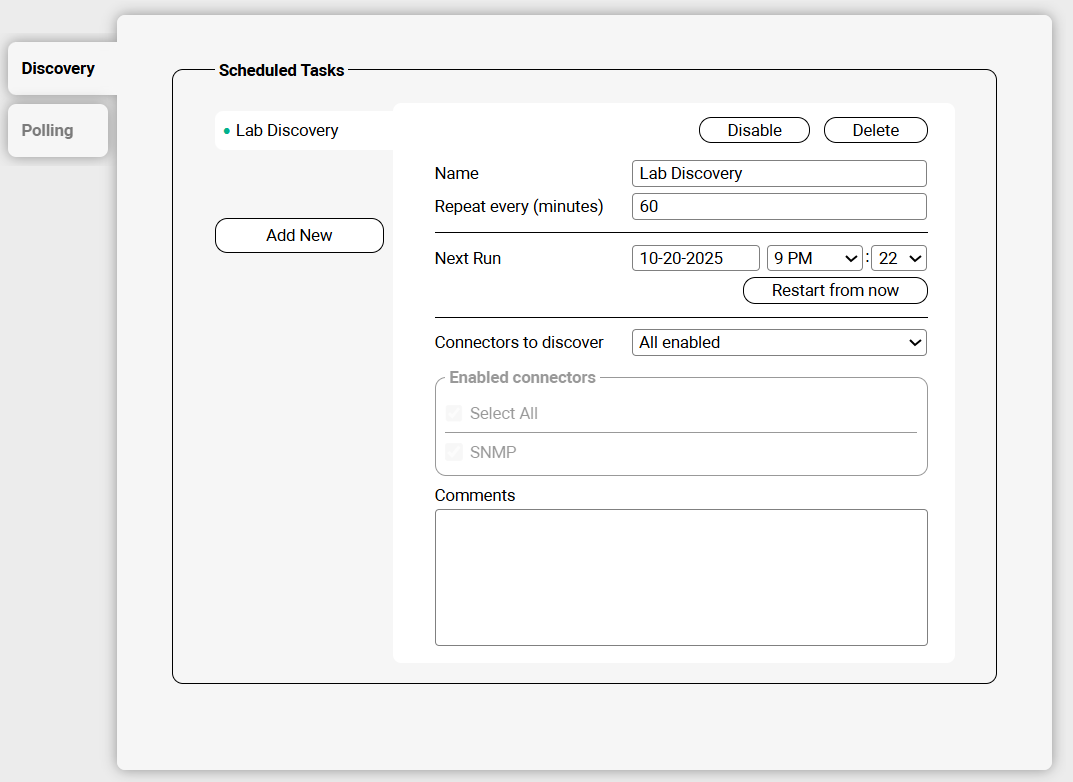Viewport: 1073px width, 782px height.
Task: Click the Next Run label text
Action: (468, 259)
